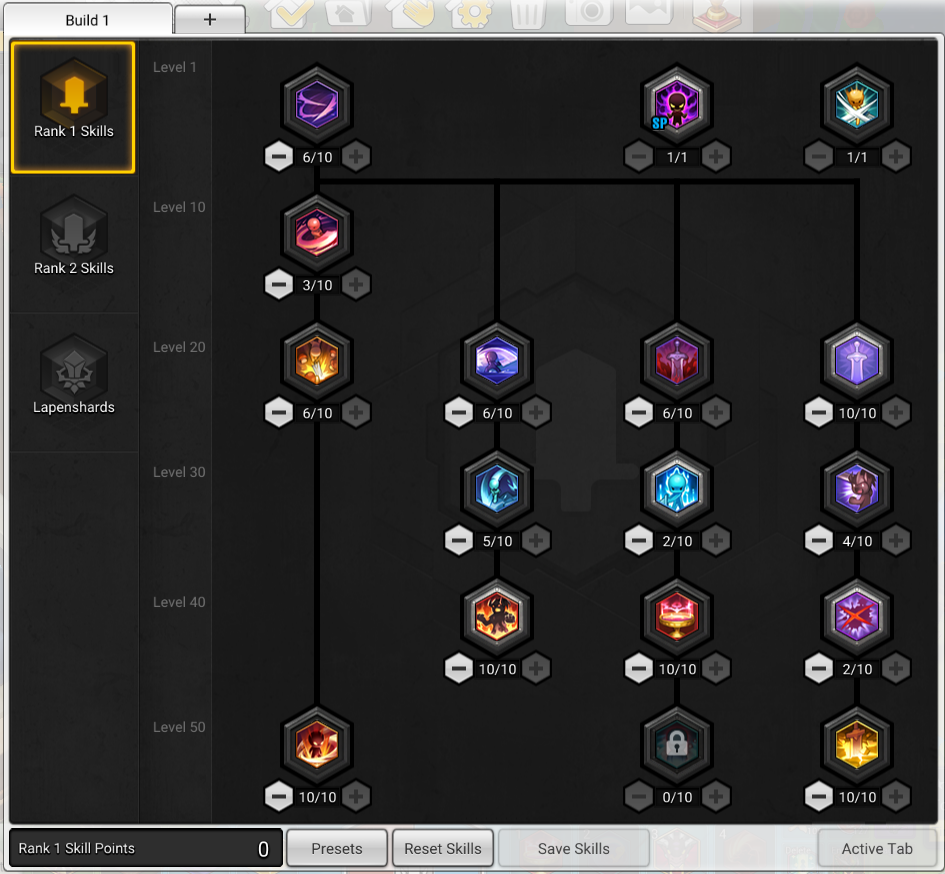Decrease the Level 30 skill at 2/10
Image resolution: width=945 pixels, height=874 pixels.
click(638, 541)
